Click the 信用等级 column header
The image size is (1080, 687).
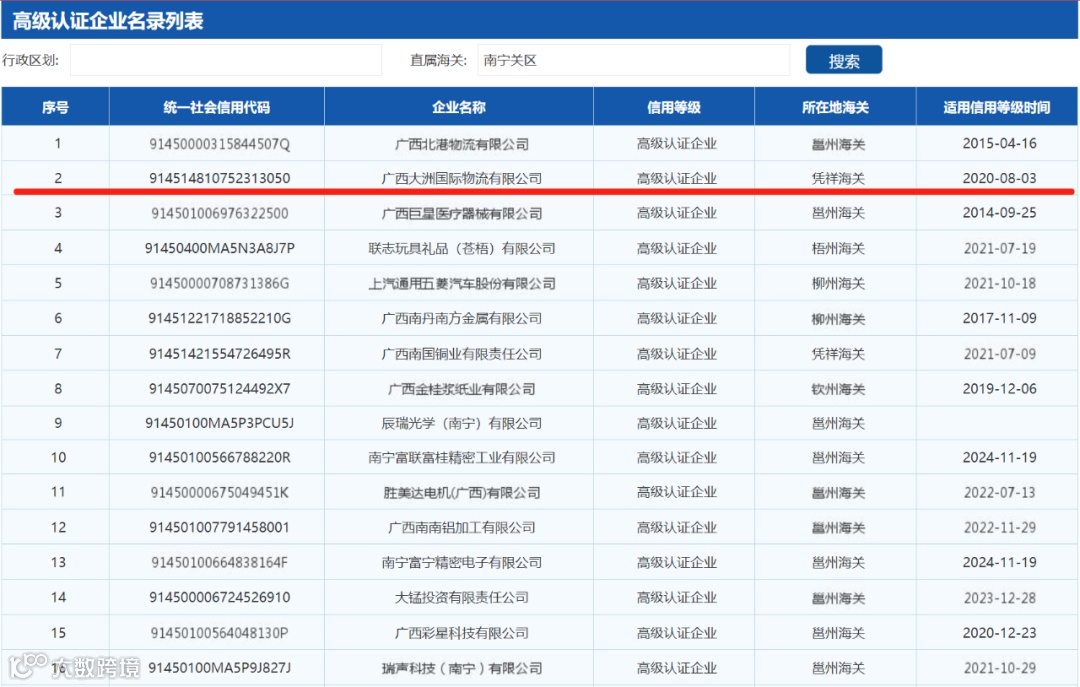tap(673, 107)
